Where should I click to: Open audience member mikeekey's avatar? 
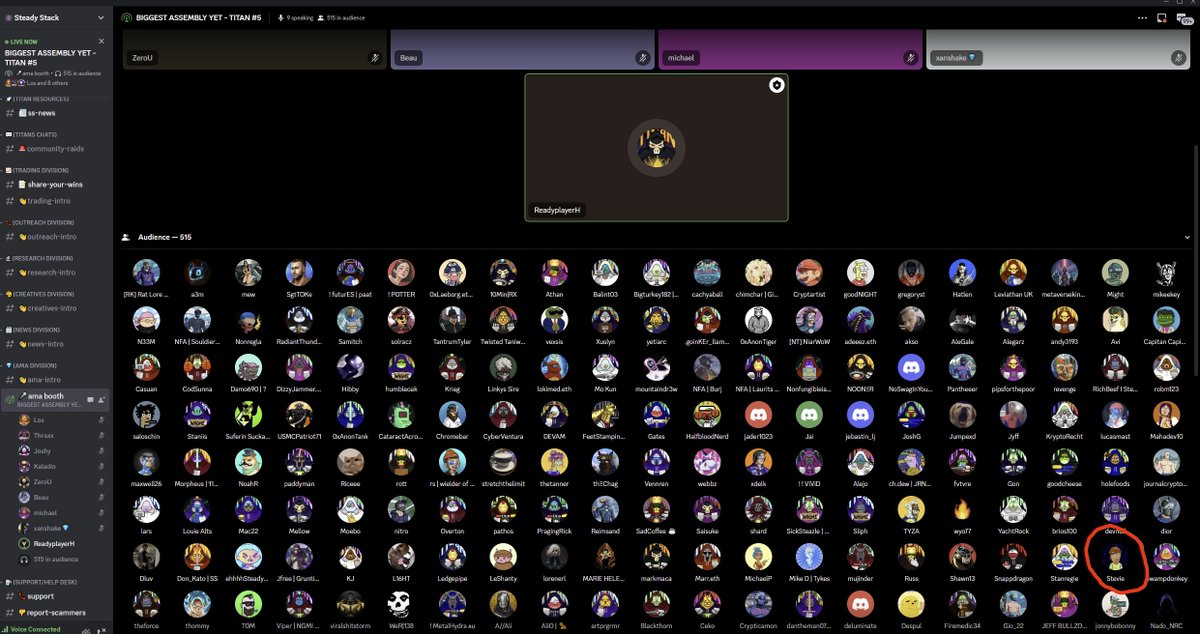(1165, 272)
